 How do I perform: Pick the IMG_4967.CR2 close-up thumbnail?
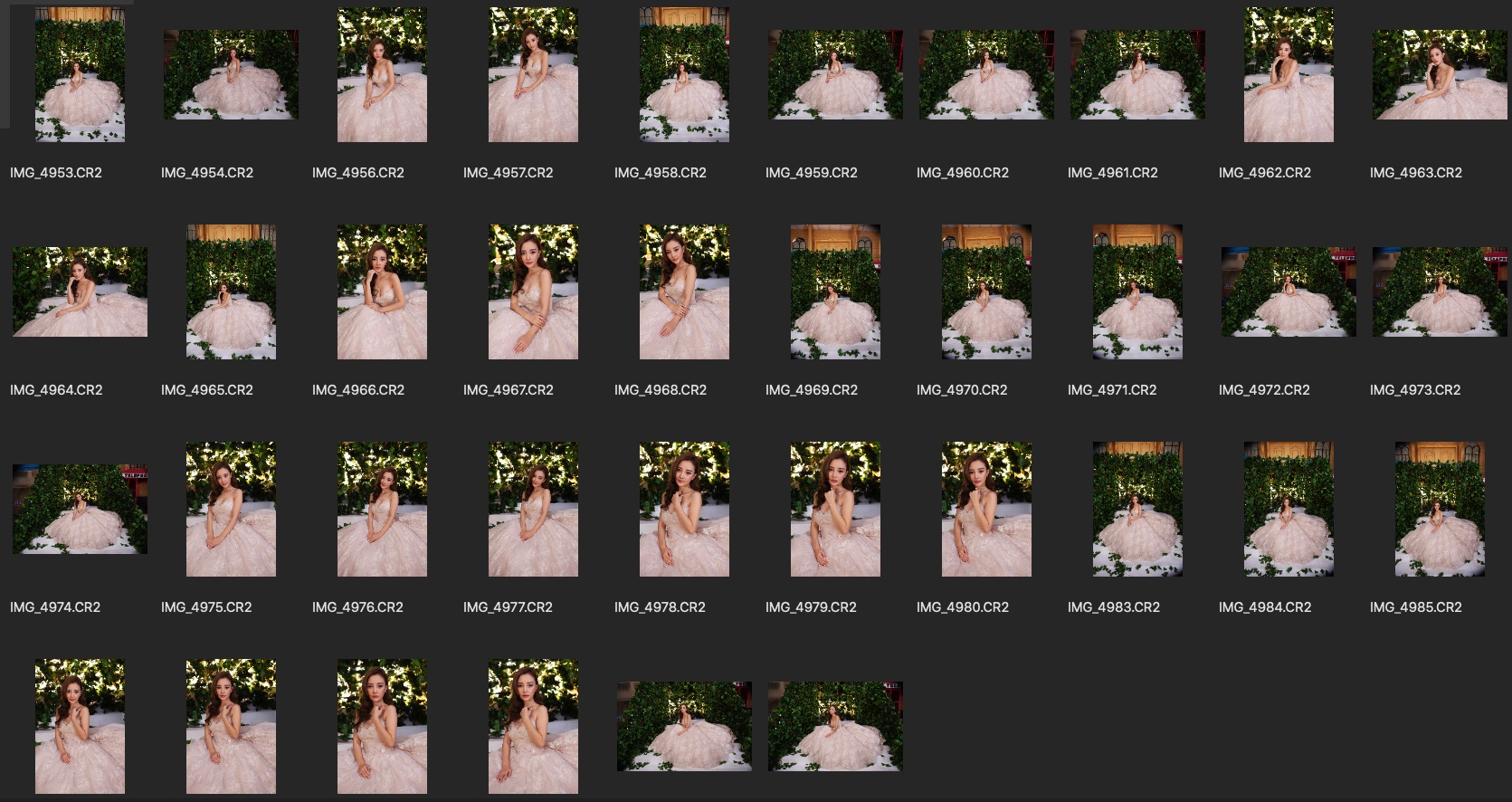[533, 292]
